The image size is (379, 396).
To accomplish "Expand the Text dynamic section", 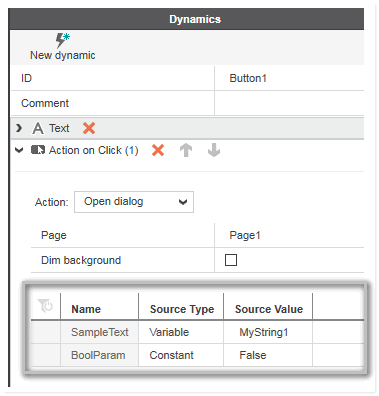I will coord(19,128).
